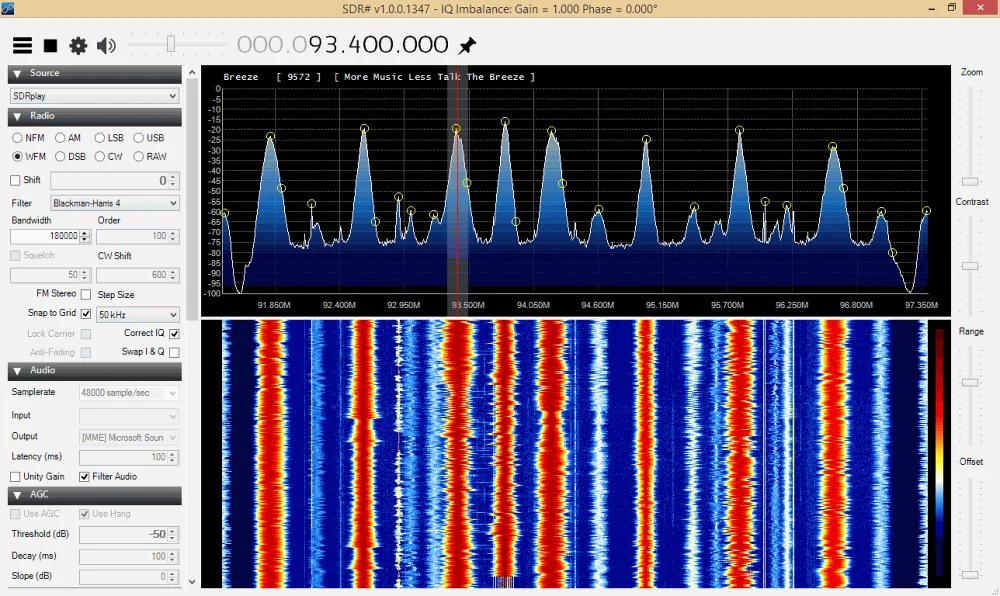This screenshot has width=1000, height=596.
Task: Adjust the Range slider
Action: tap(970, 382)
